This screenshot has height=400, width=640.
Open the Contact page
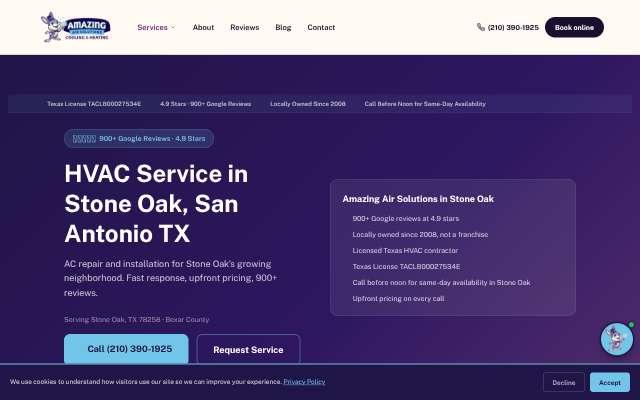point(321,27)
